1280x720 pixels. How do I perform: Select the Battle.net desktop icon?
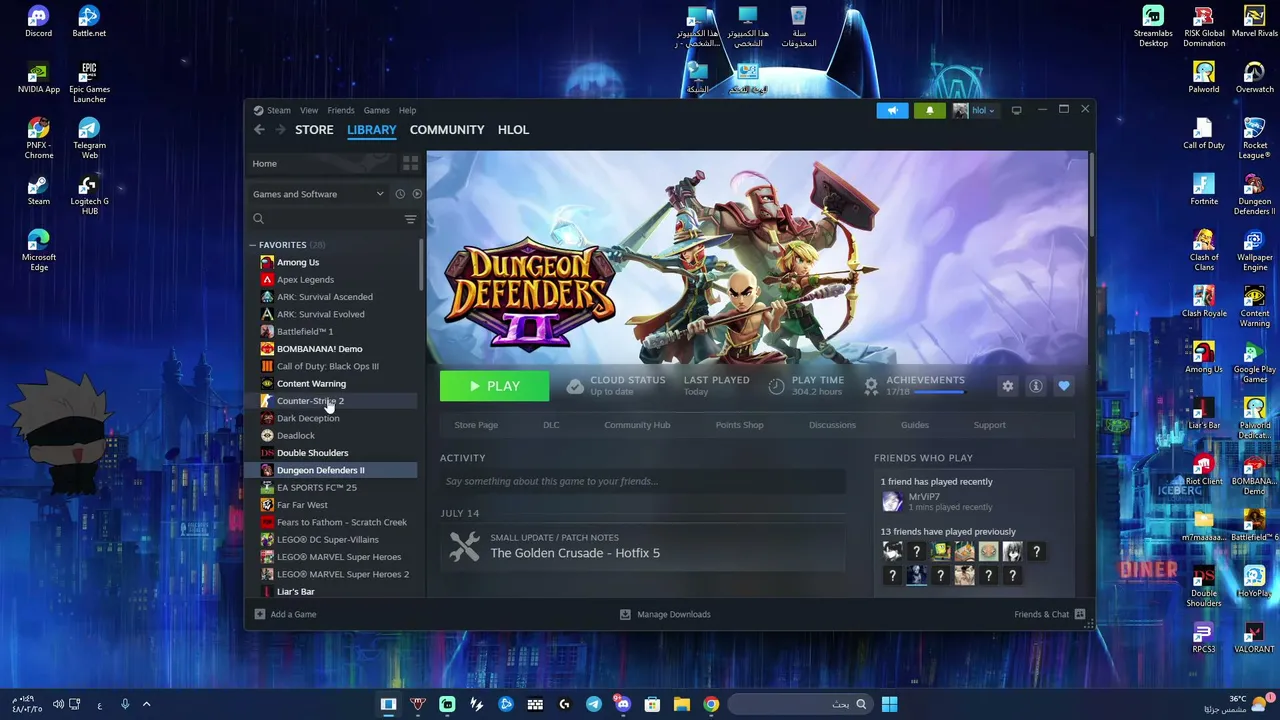tap(89, 21)
